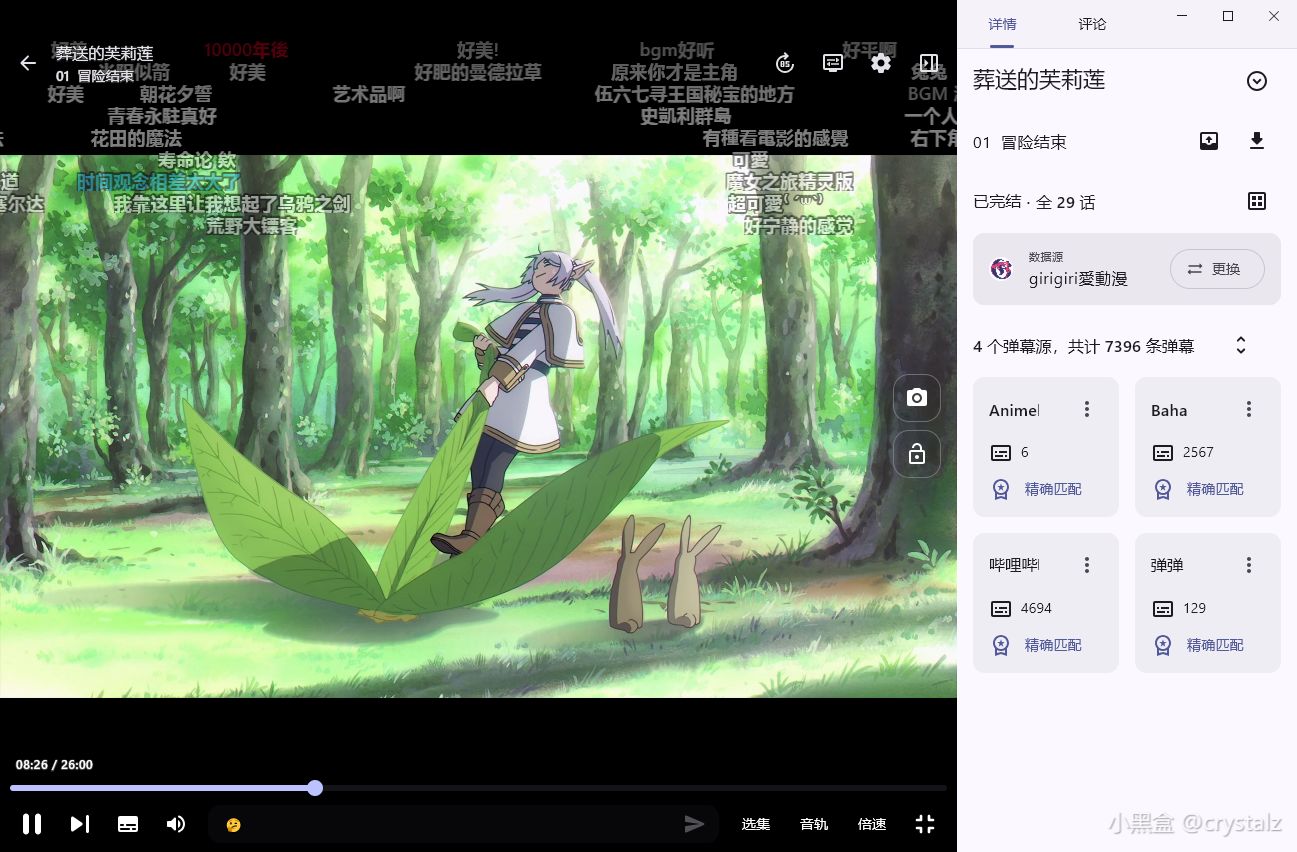Click the danmaku text input field
This screenshot has width=1297, height=852.
pos(463,824)
